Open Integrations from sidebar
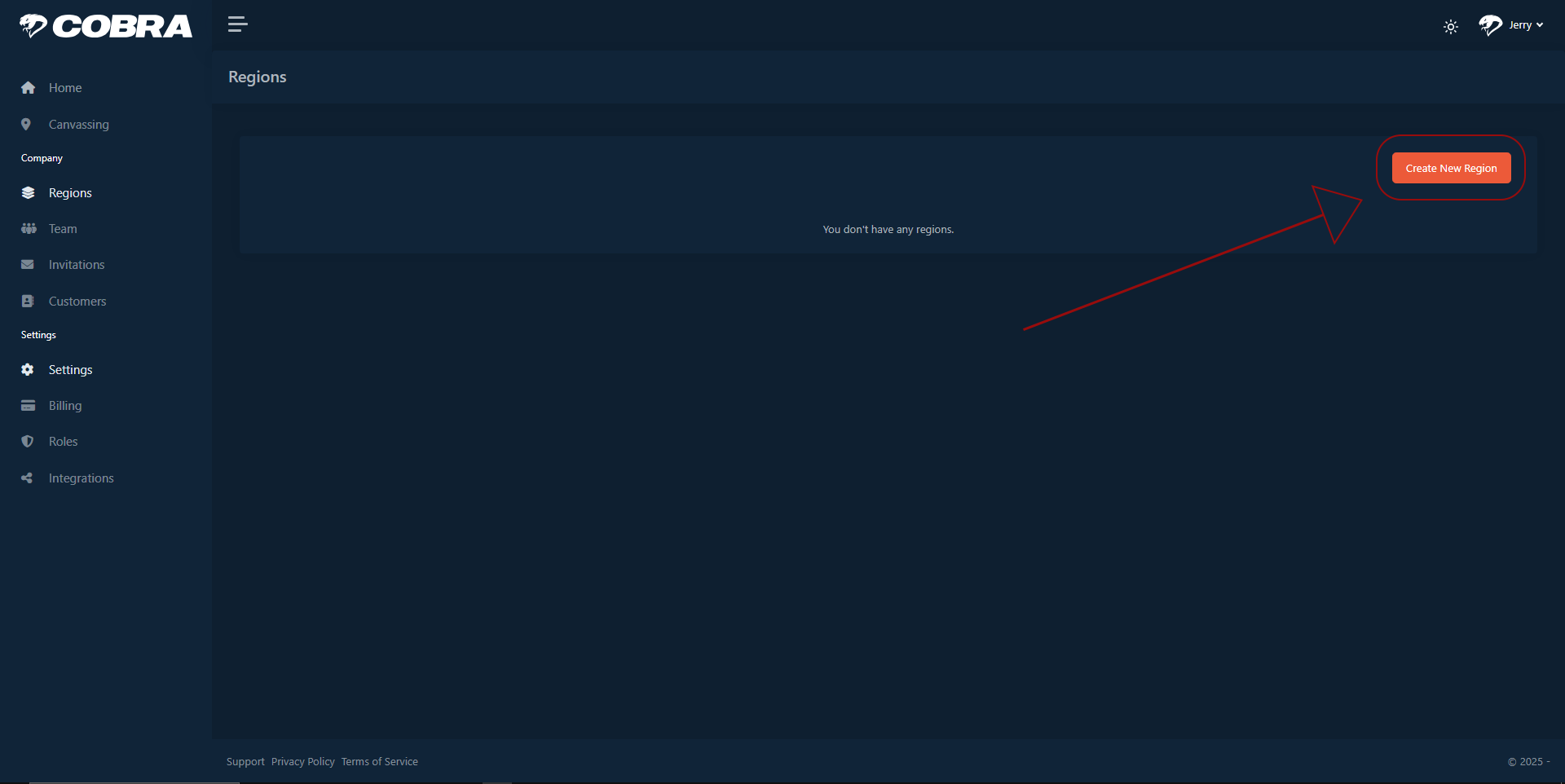 tap(81, 478)
